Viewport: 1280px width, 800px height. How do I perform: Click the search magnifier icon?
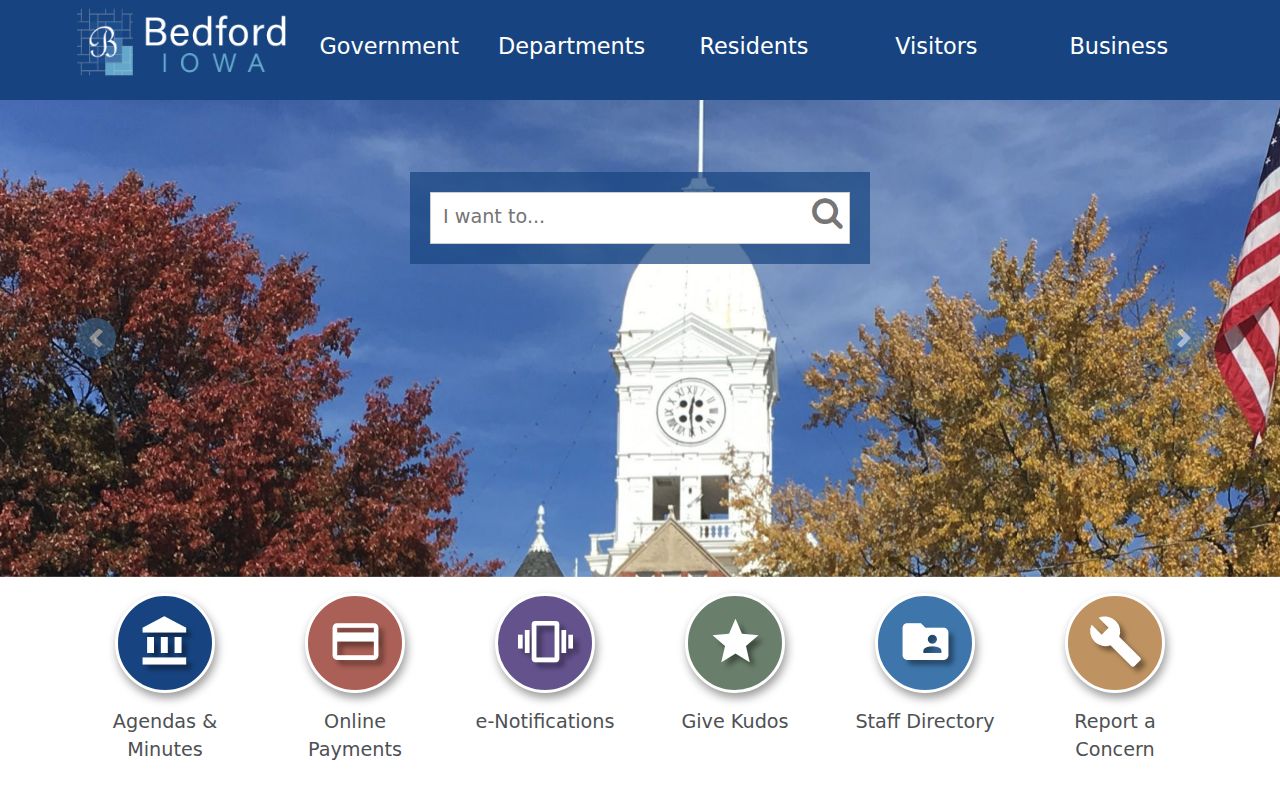[827, 214]
